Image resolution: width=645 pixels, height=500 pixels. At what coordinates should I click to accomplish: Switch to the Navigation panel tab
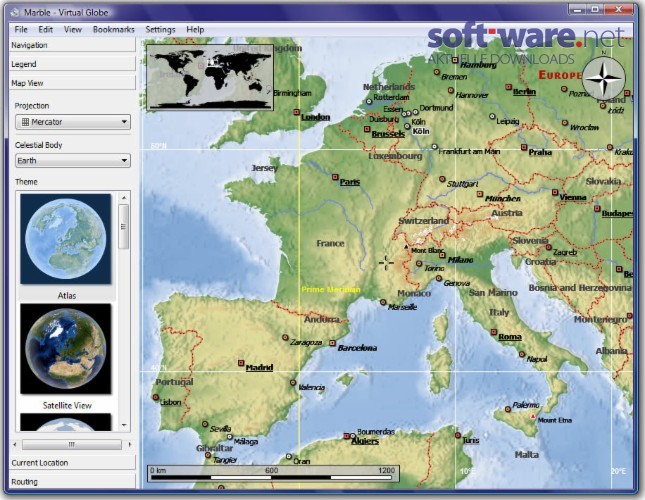click(x=72, y=45)
